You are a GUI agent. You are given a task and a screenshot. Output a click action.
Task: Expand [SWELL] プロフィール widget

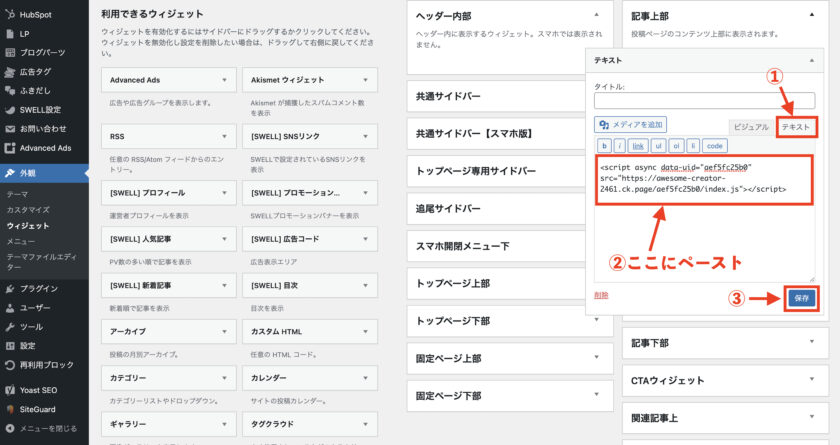pos(224,193)
